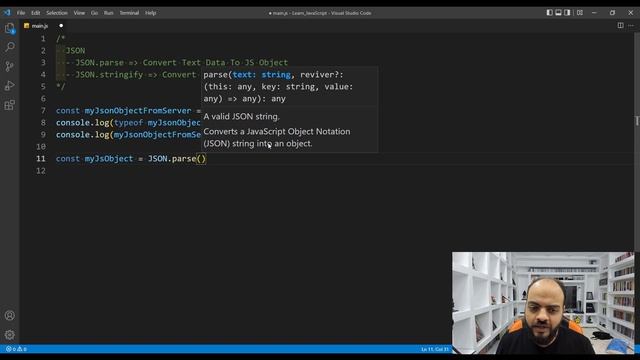The image size is (640, 360).
Task: Select the main.js editor tab
Action: click(40, 26)
